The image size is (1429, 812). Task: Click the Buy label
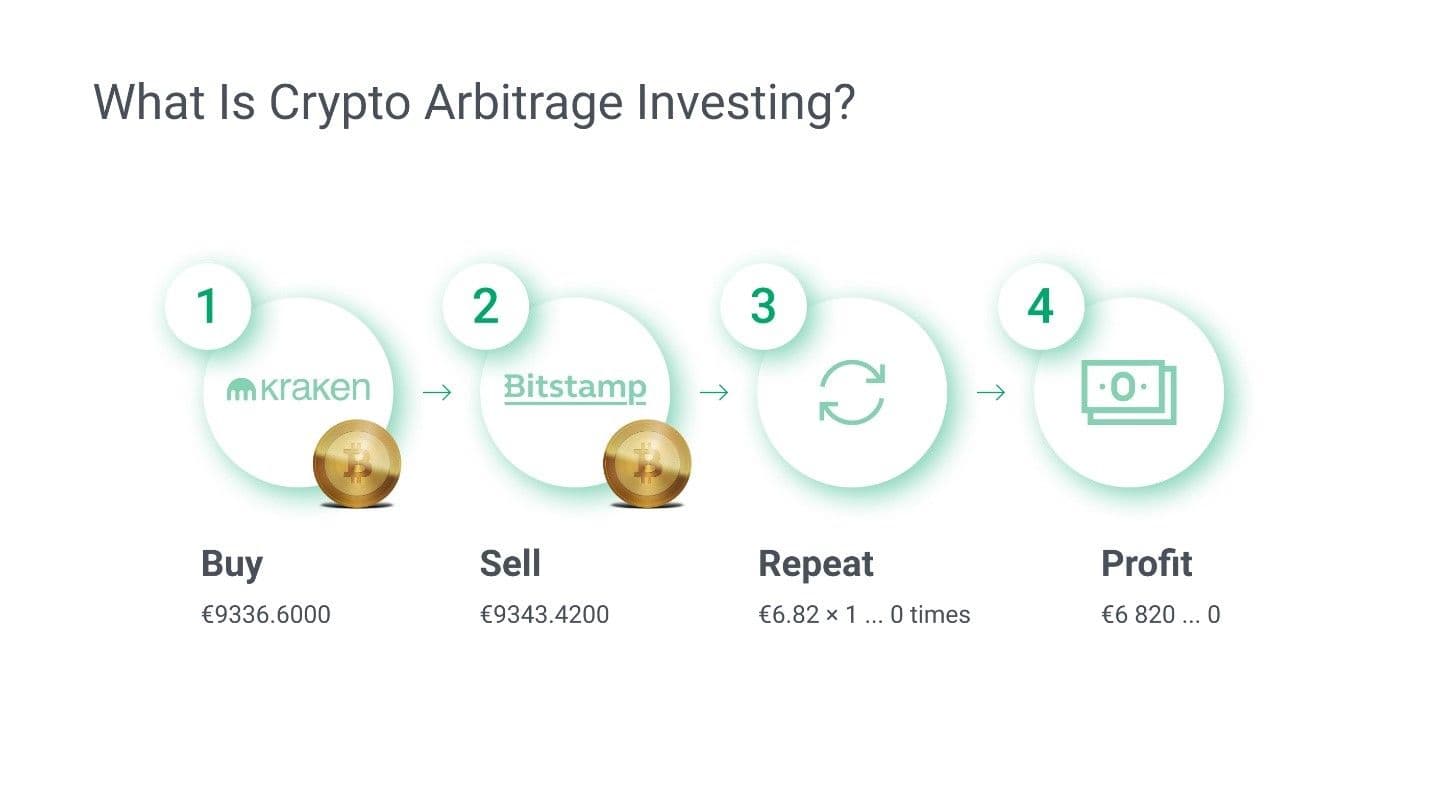coord(231,563)
